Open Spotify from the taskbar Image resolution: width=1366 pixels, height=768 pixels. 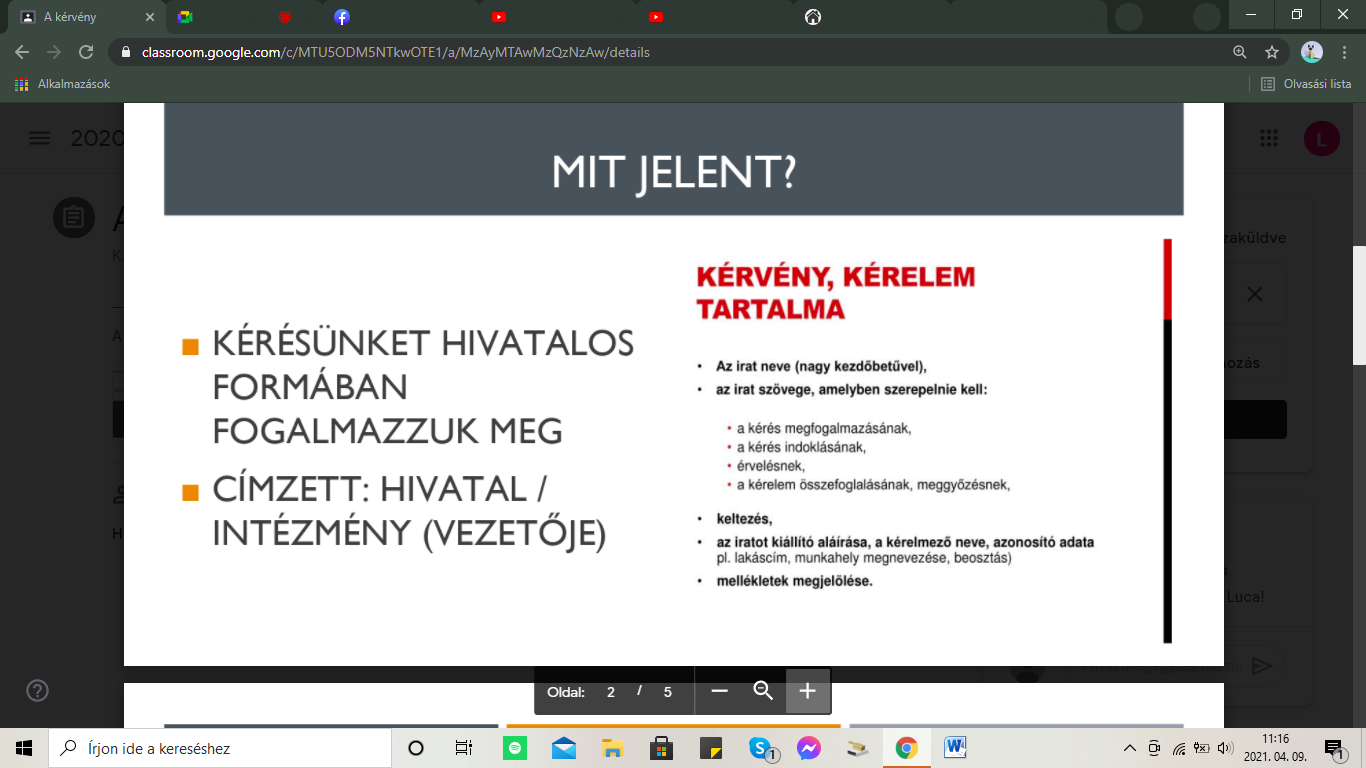coord(515,748)
